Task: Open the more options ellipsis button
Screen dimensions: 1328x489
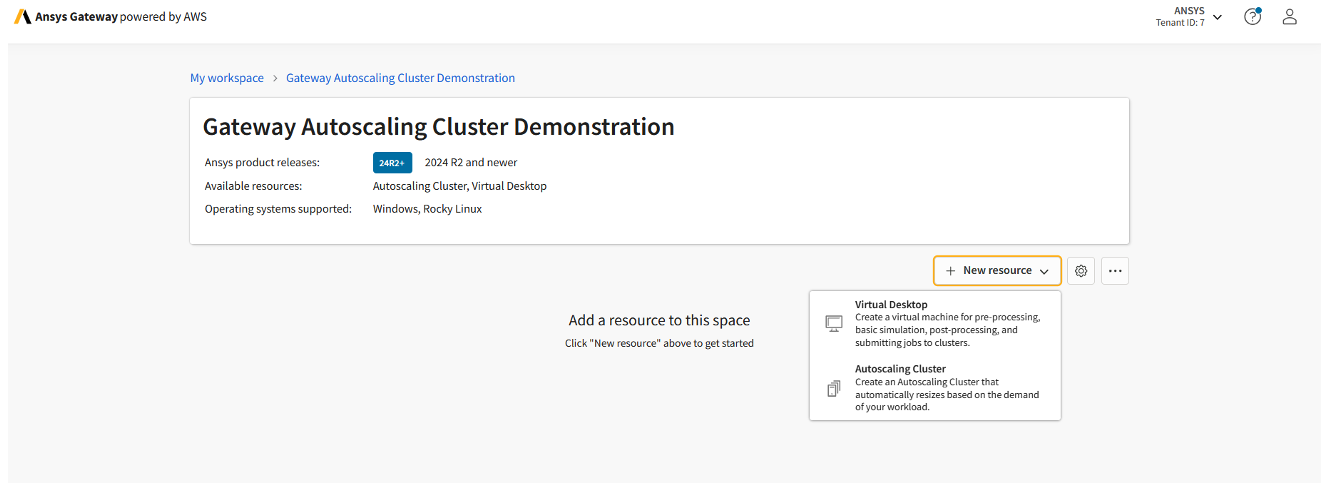Action: 1115,271
